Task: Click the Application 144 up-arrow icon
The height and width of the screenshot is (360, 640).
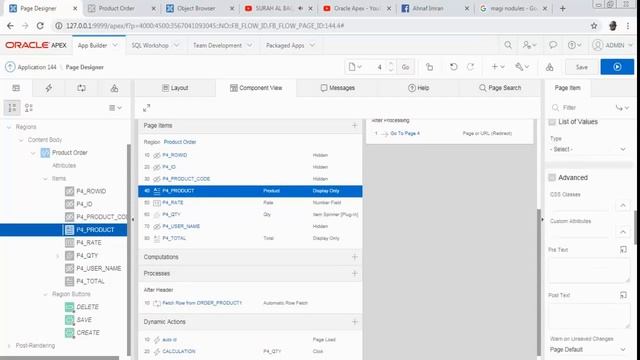Action: 10,67
